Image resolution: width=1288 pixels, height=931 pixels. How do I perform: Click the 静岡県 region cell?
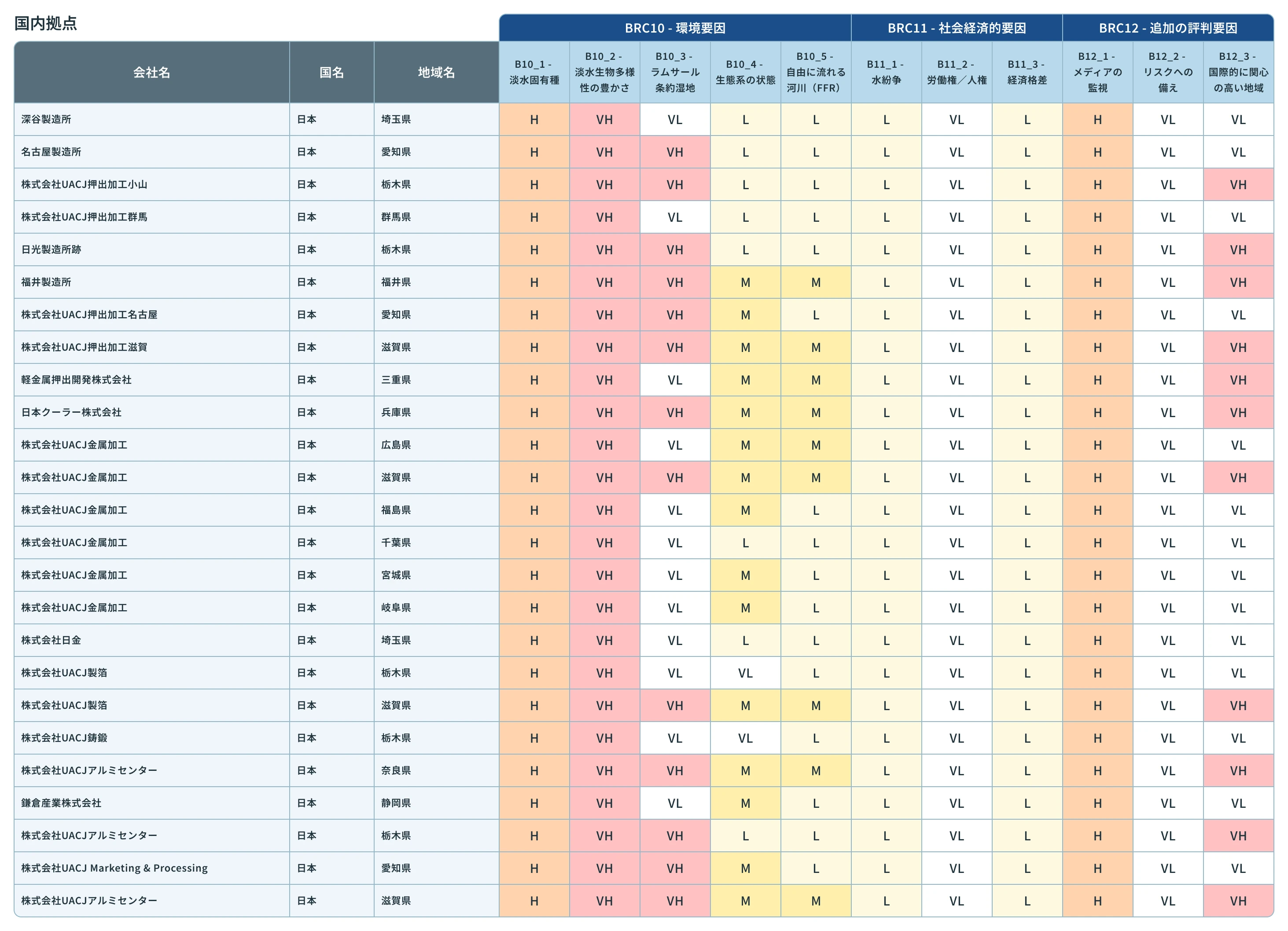436,803
